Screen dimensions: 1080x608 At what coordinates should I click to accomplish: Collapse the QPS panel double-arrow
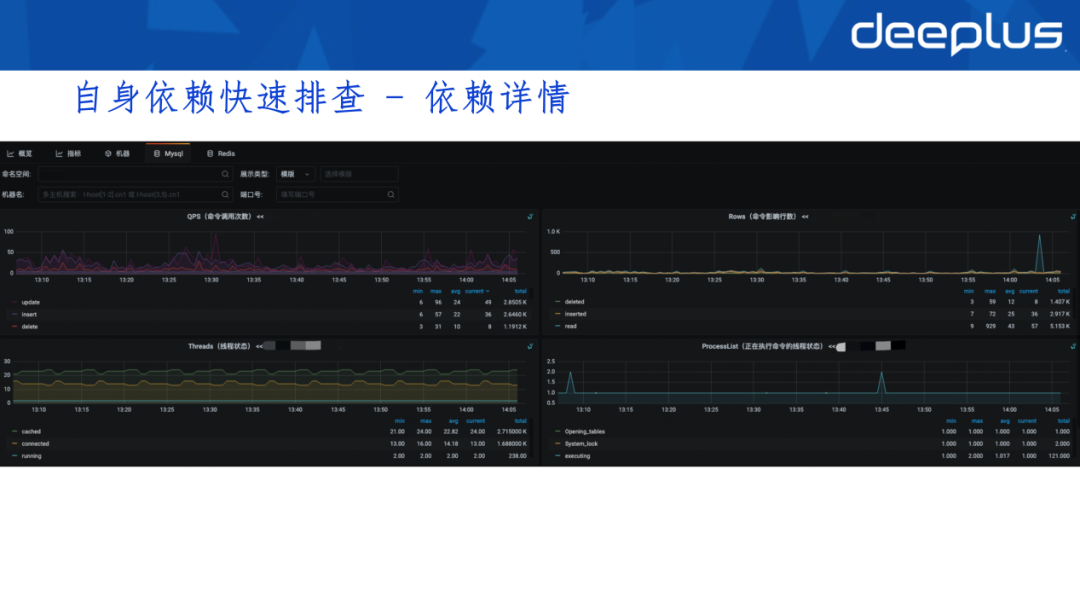point(260,217)
